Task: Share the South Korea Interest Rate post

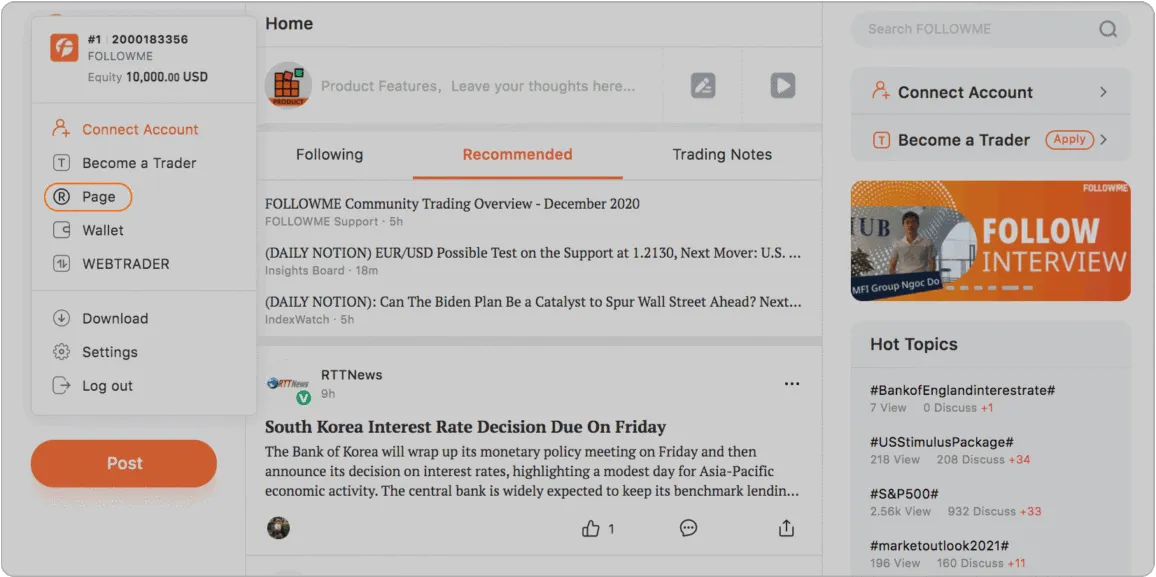Action: [786, 528]
